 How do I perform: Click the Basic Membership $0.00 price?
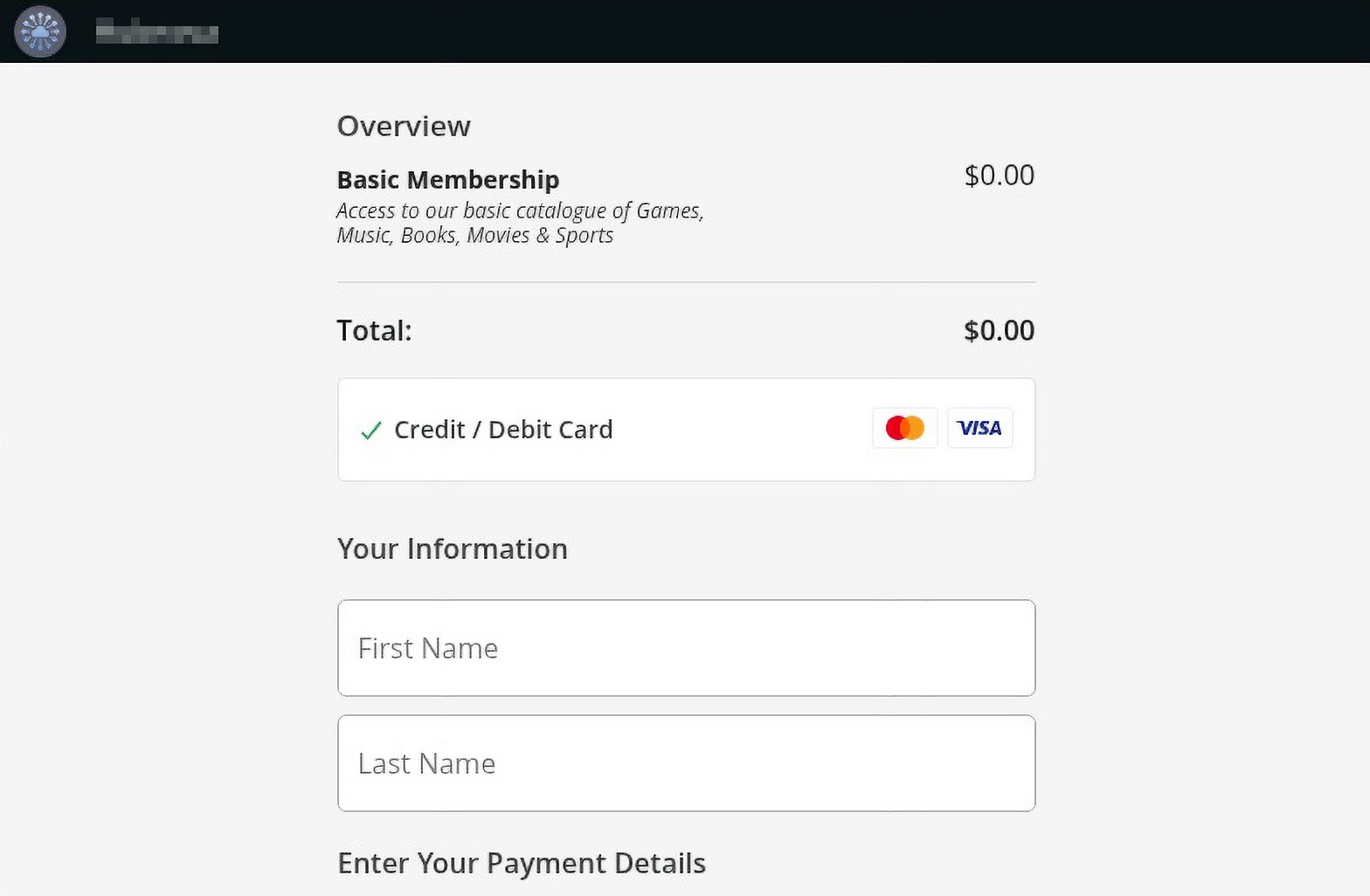coord(999,176)
